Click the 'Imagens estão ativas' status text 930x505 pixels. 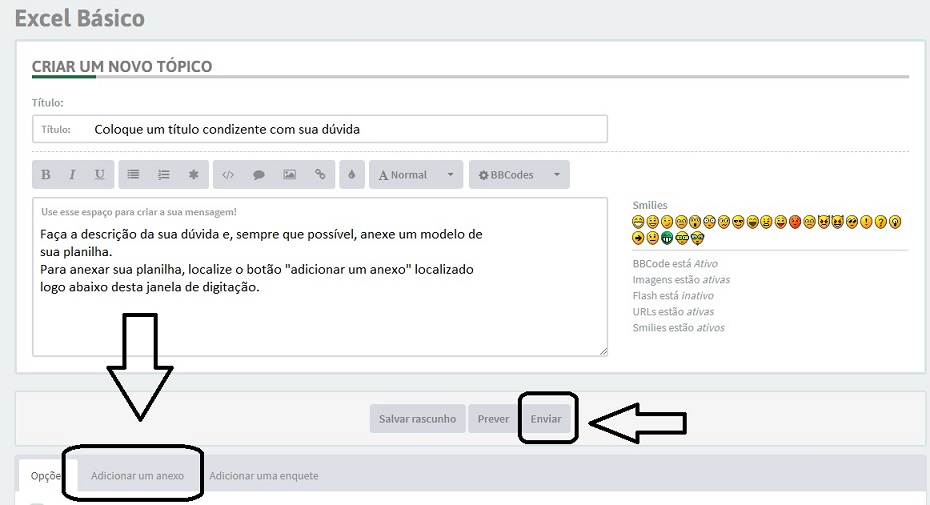pos(681,280)
